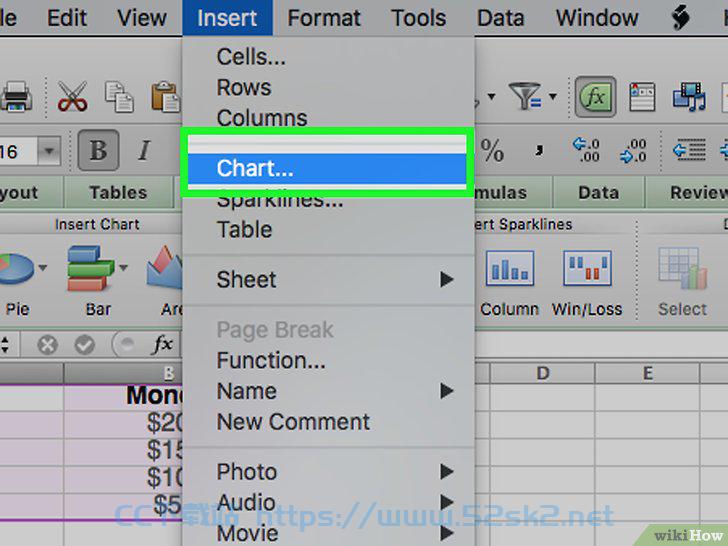Click the Copy documents icon
The height and width of the screenshot is (546, 728).
click(x=119, y=97)
